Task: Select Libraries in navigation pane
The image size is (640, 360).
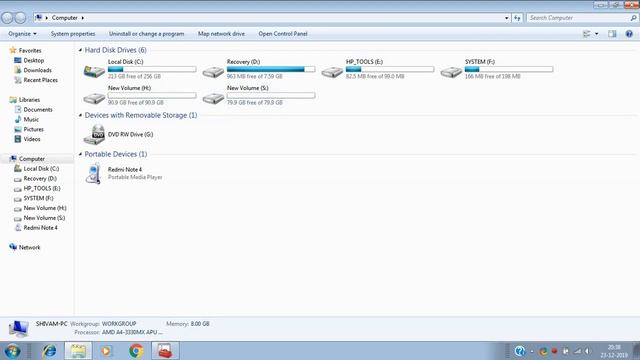Action: click(29, 100)
